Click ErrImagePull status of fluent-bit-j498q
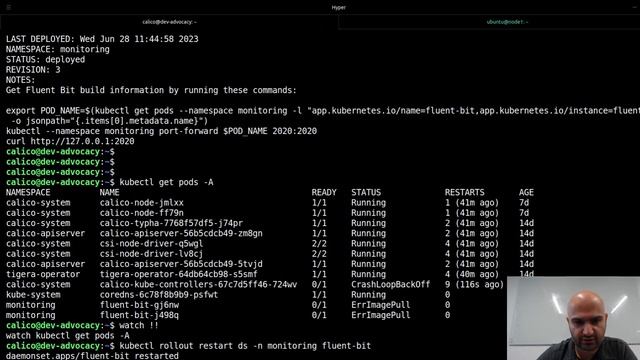This screenshot has width=640, height=360. 380,315
